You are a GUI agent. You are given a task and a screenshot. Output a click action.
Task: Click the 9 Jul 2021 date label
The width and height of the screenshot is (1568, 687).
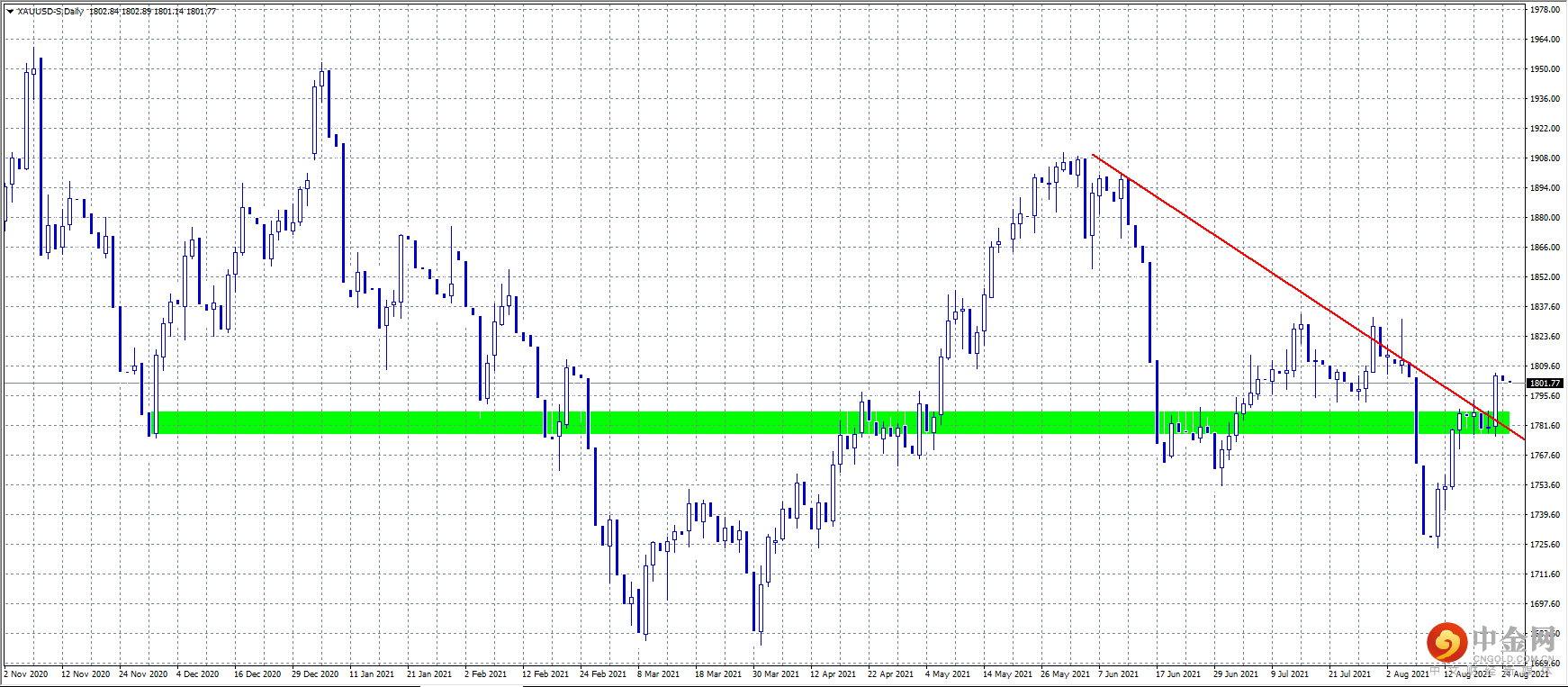tap(1290, 674)
